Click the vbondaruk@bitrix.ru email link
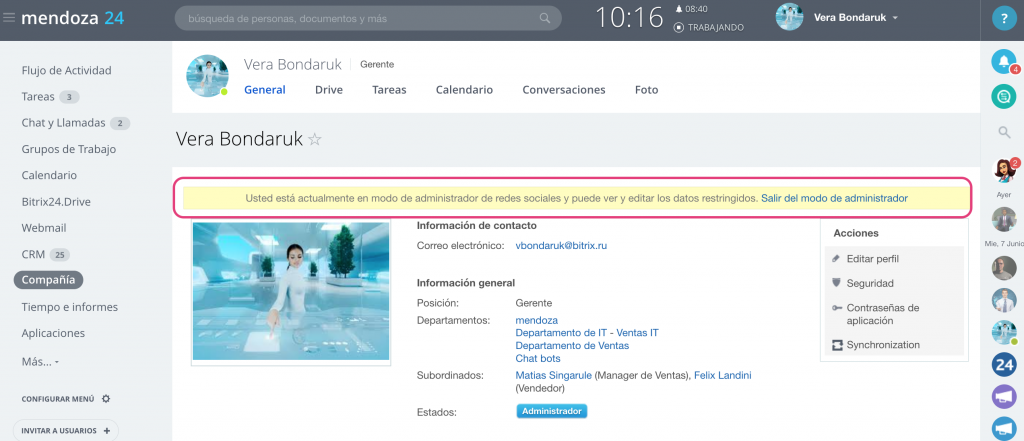The image size is (1024, 441). [562, 246]
